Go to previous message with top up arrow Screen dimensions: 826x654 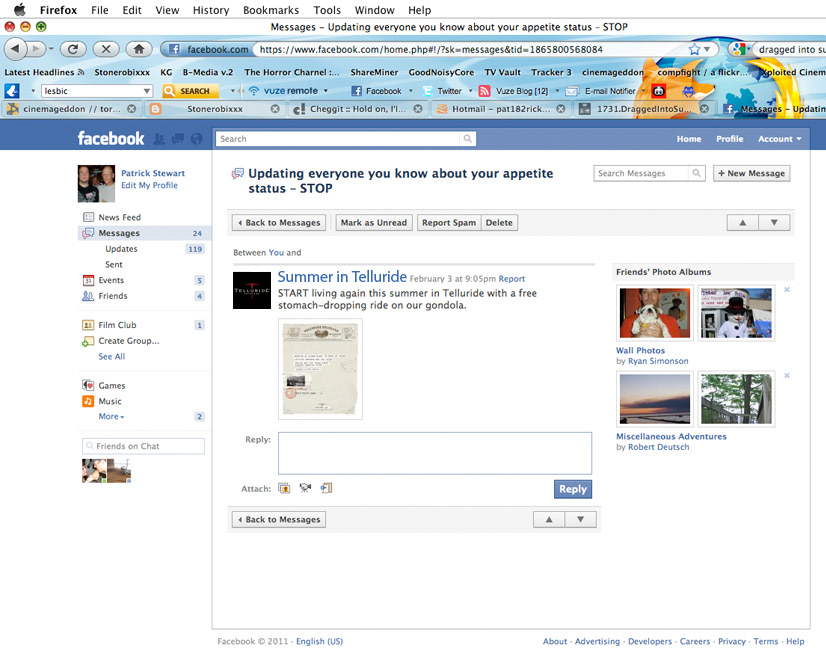pyautogui.click(x=743, y=222)
